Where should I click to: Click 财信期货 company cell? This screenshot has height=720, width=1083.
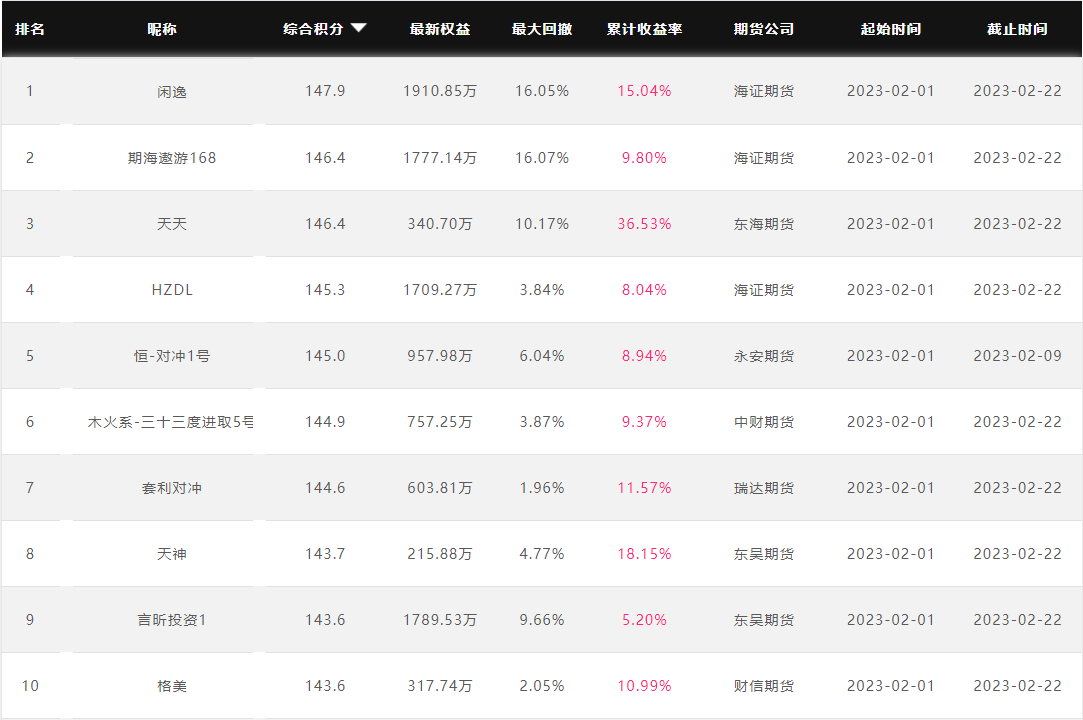[x=764, y=686]
